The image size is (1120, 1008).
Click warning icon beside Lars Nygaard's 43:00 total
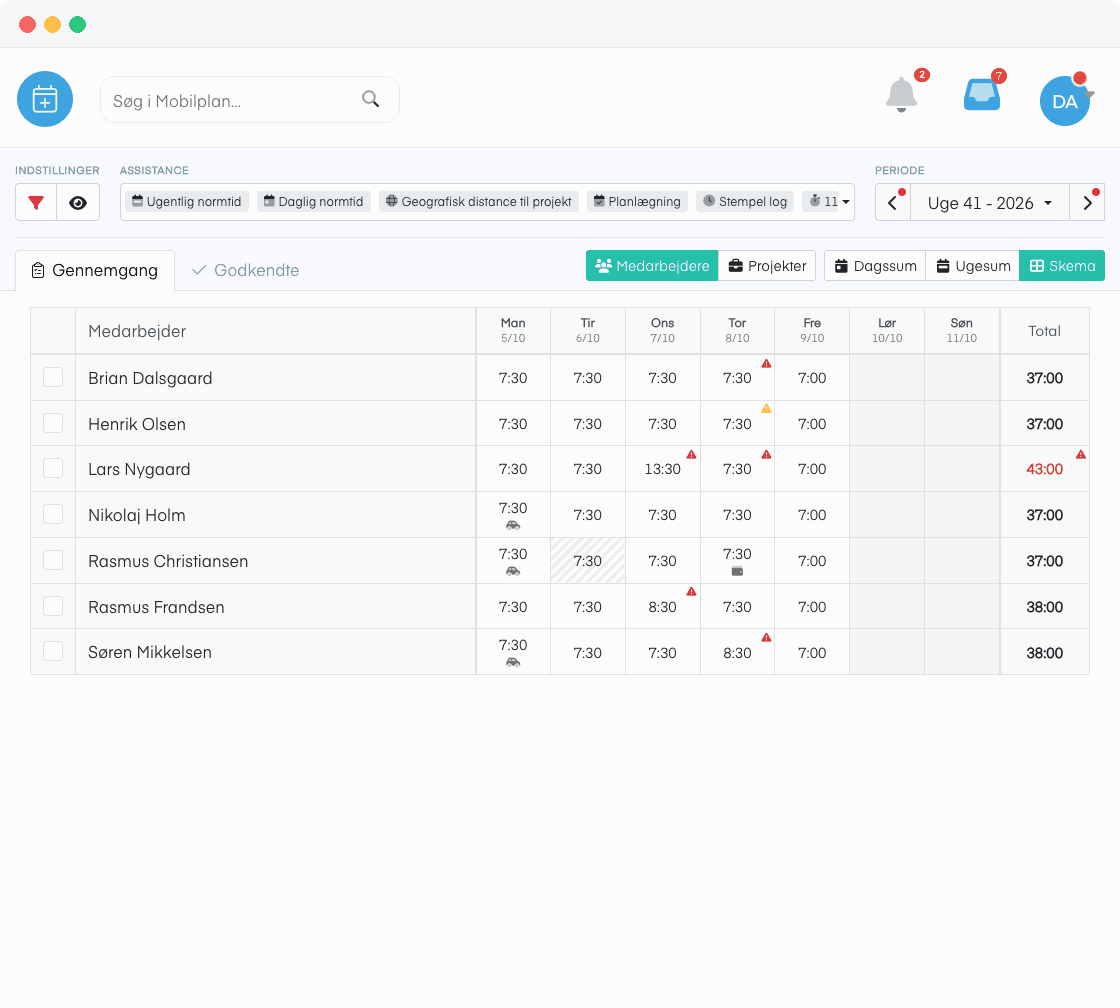point(1081,454)
